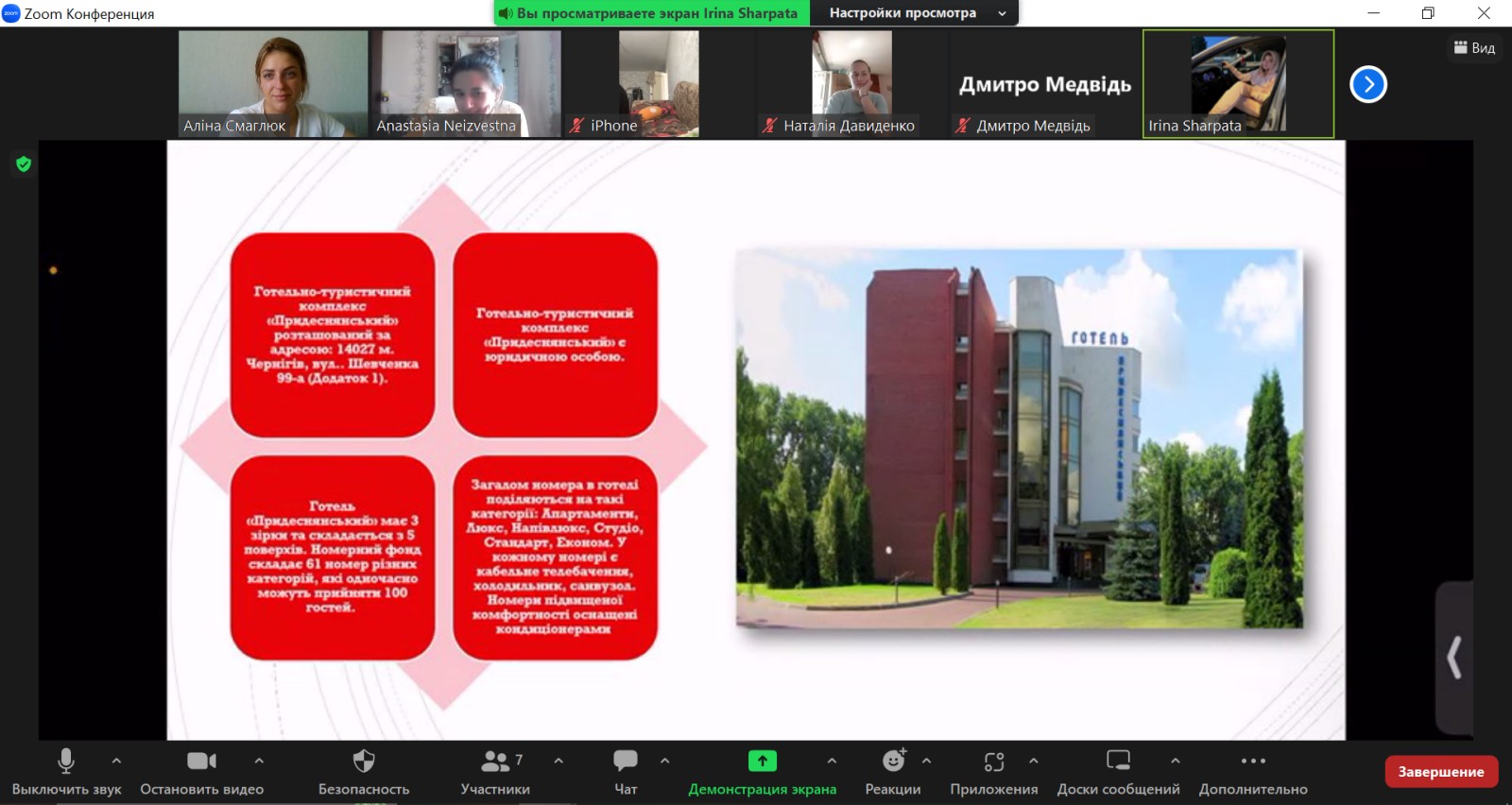Switch layout with the Вид button

coord(1474,47)
